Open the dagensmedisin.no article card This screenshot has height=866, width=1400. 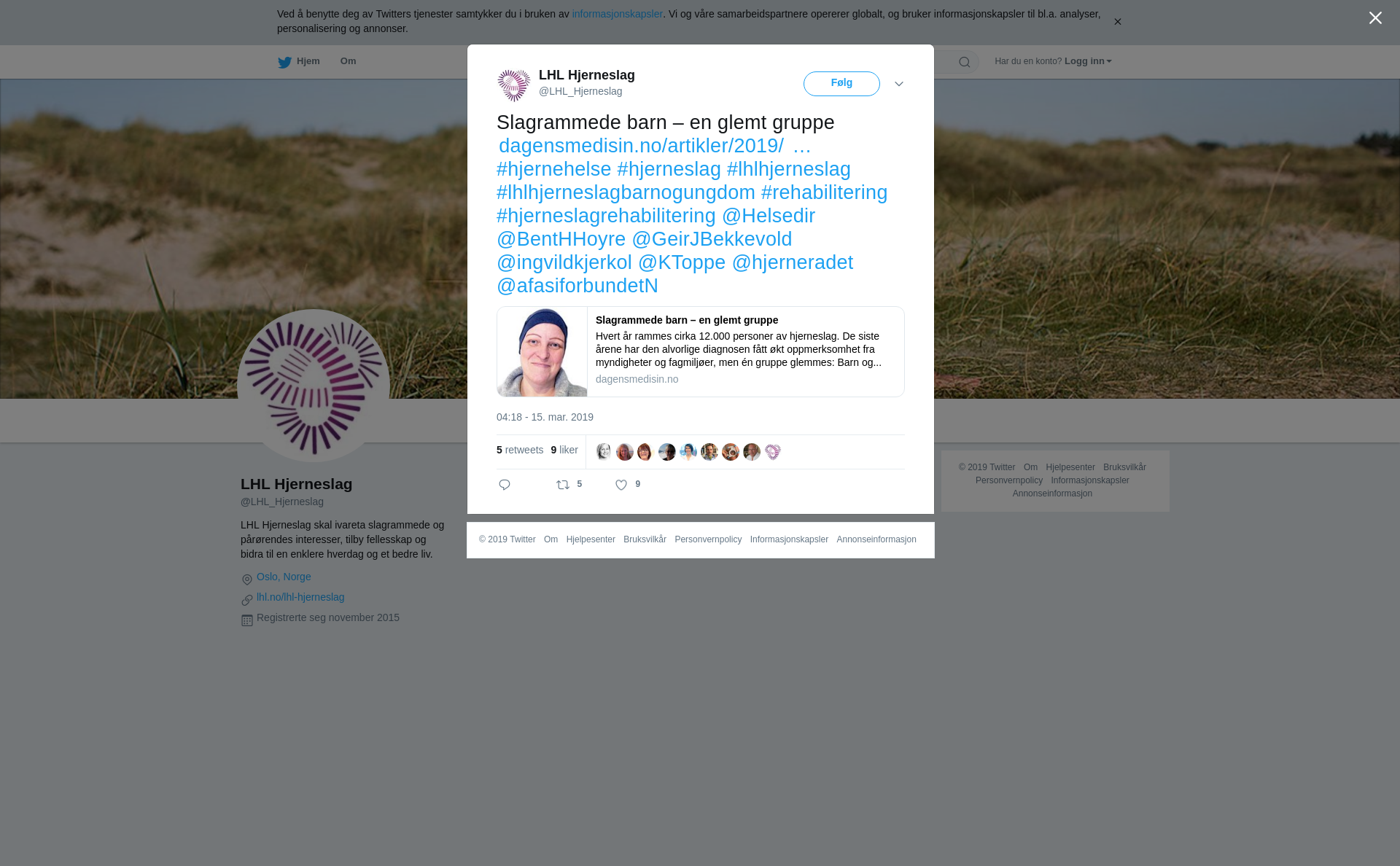point(701,351)
